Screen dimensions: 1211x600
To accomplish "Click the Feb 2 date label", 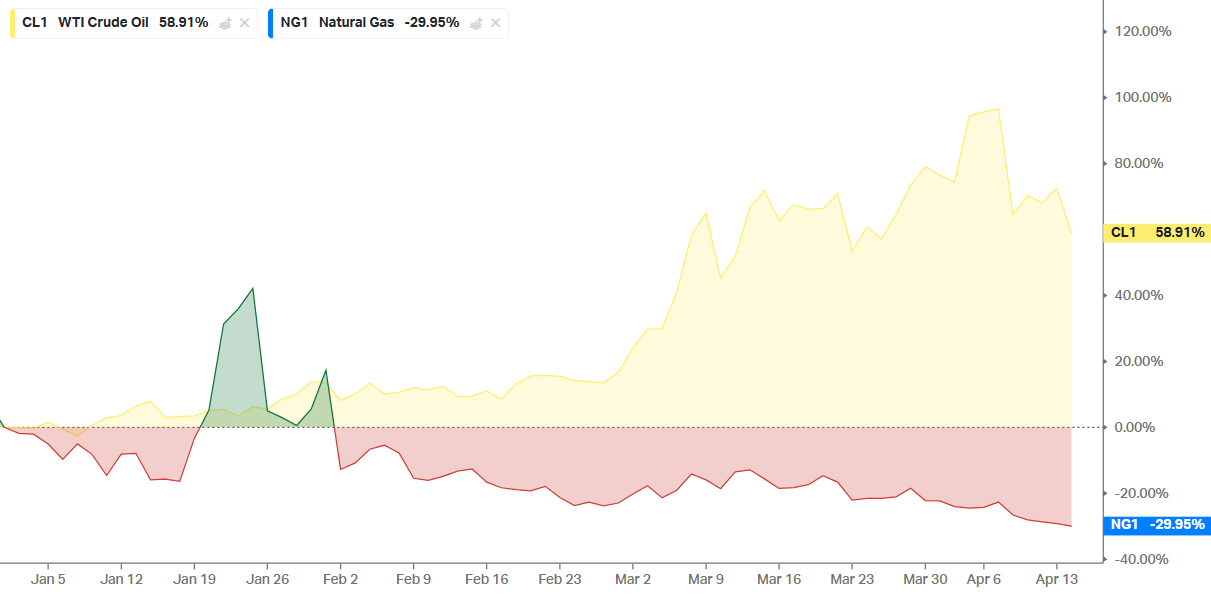I will click(341, 579).
